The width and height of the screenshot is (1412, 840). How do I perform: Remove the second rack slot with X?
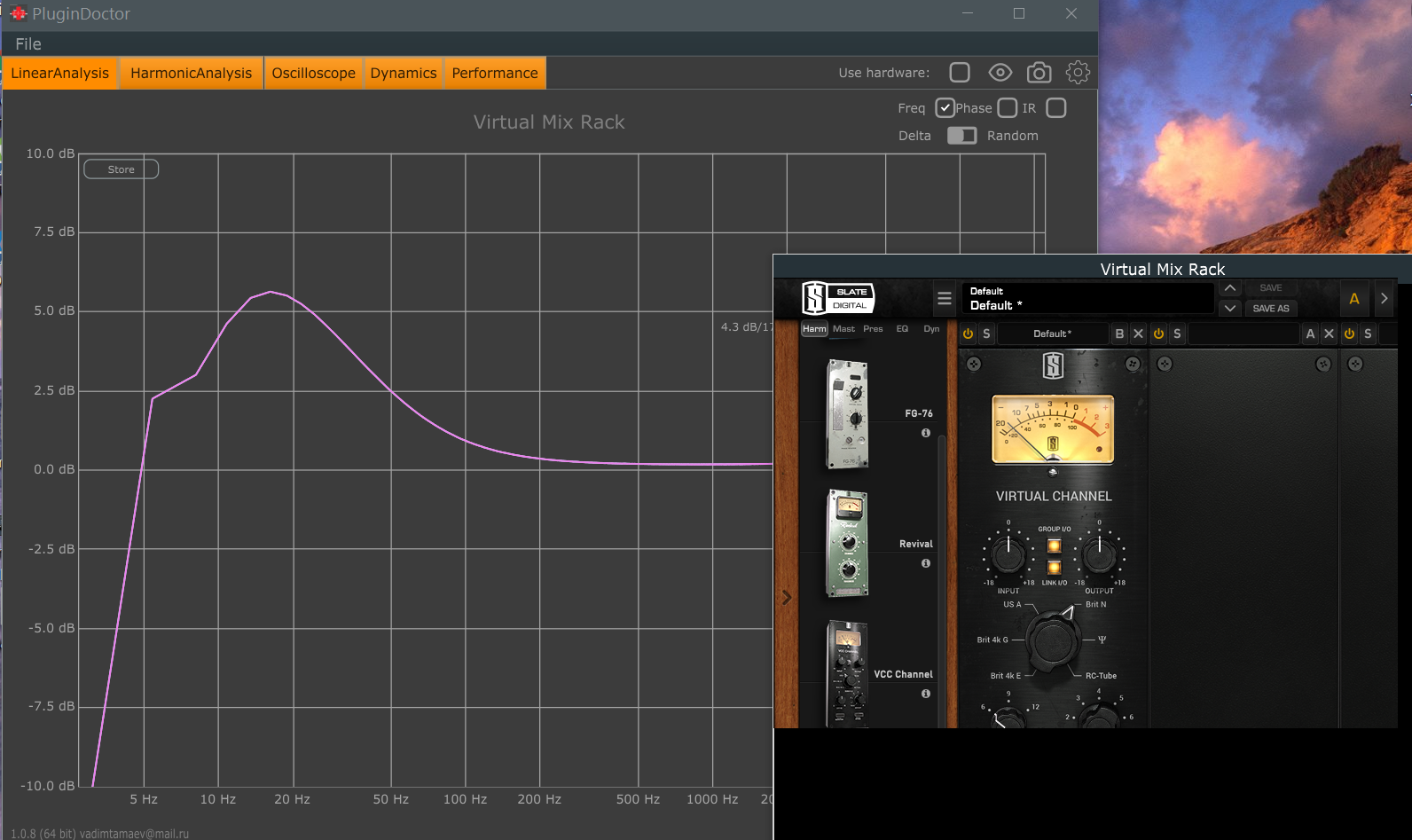coord(1329,334)
